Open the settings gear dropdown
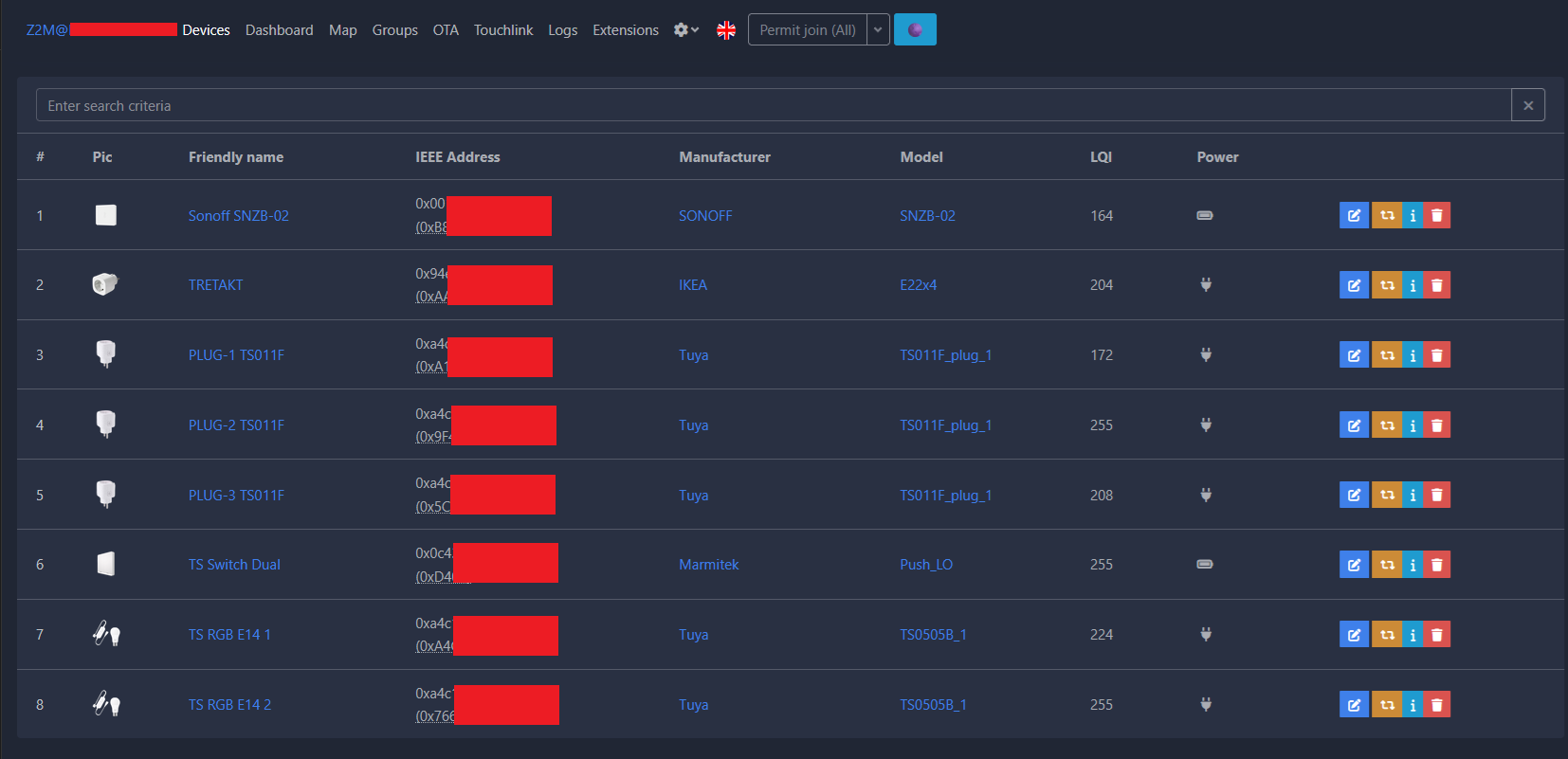The width and height of the screenshot is (1568, 759). coord(685,30)
